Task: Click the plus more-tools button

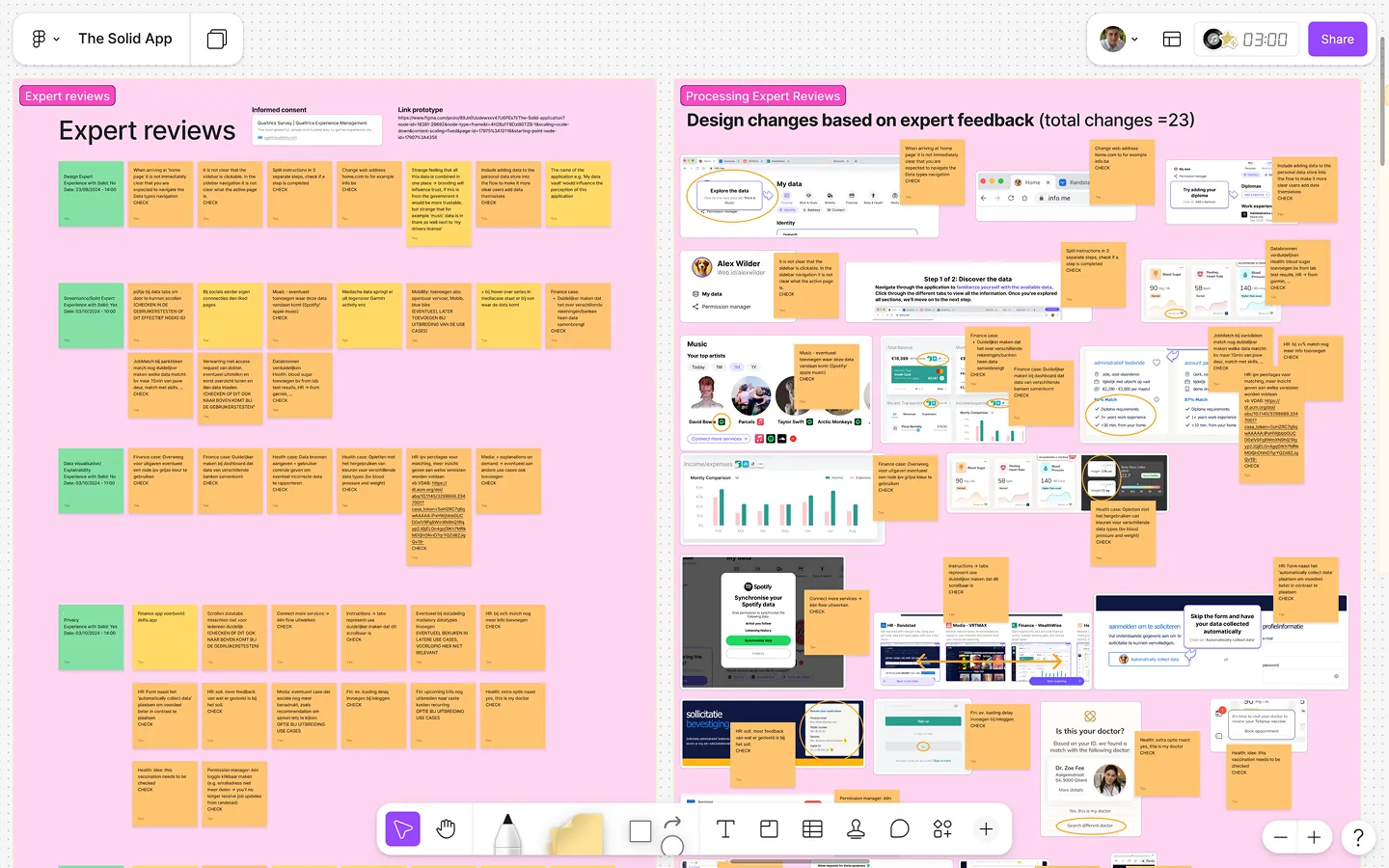Action: [986, 829]
